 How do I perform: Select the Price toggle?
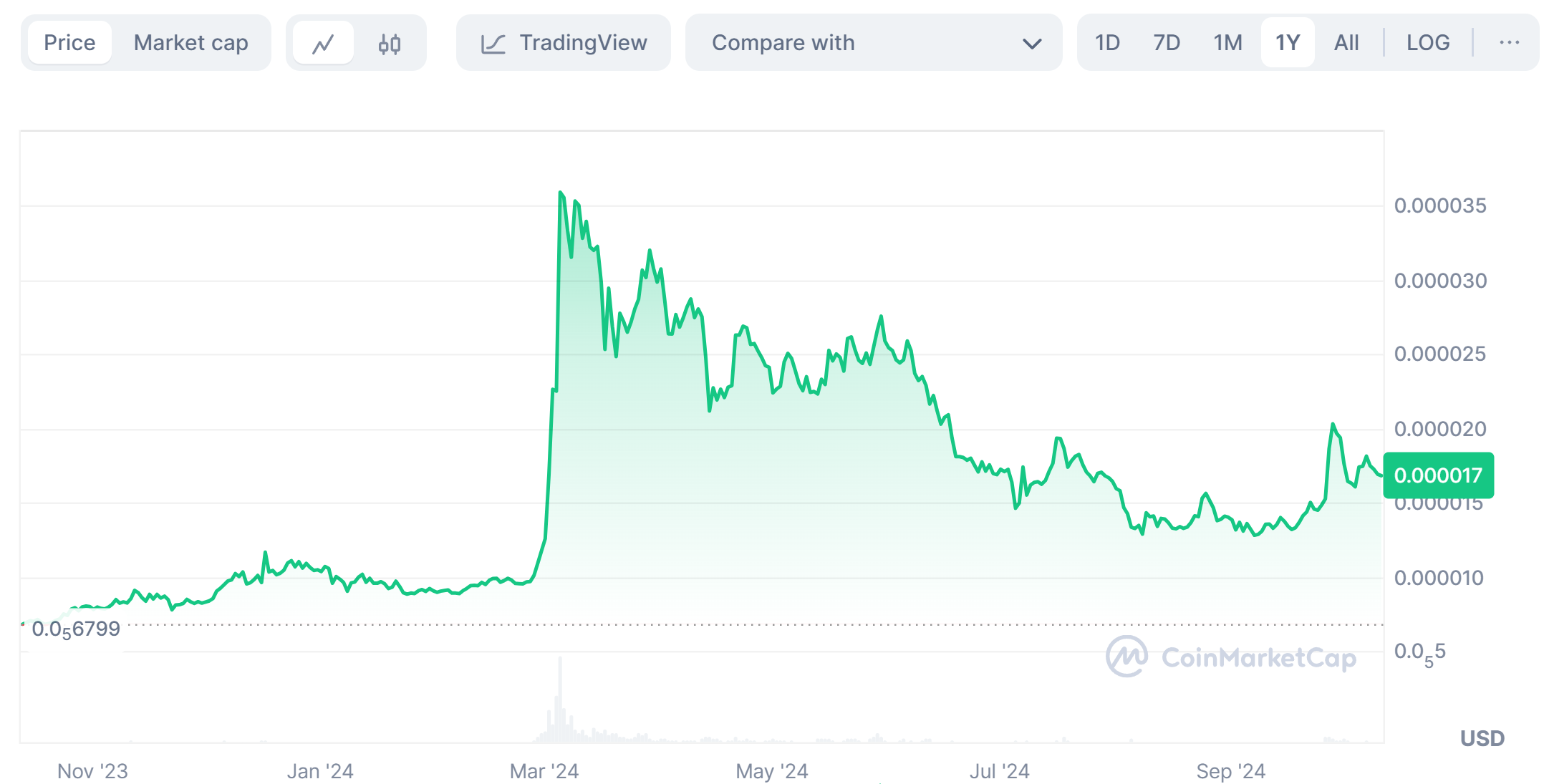click(69, 43)
